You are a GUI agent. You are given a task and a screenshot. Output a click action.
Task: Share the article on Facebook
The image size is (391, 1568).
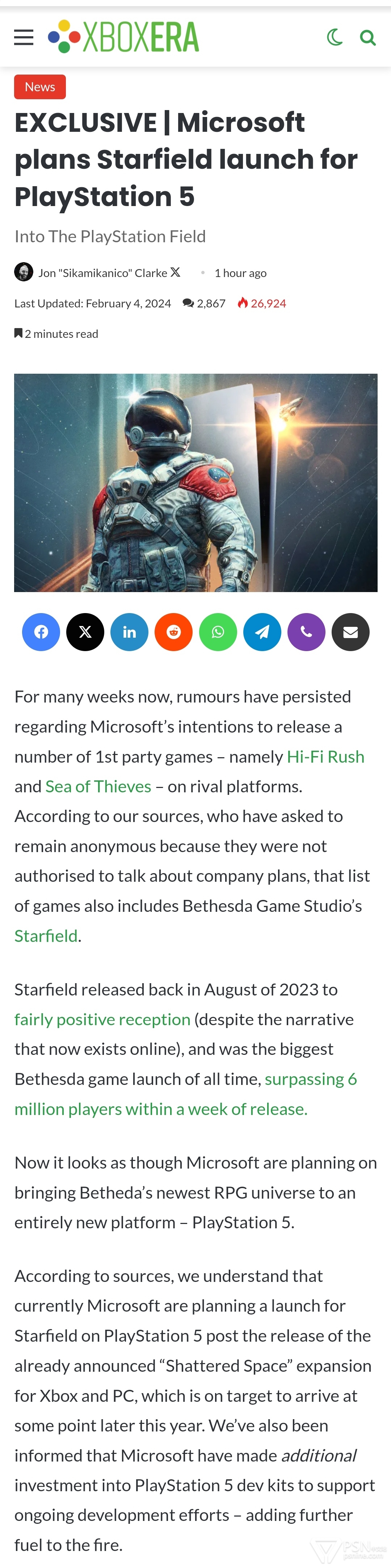[x=41, y=632]
